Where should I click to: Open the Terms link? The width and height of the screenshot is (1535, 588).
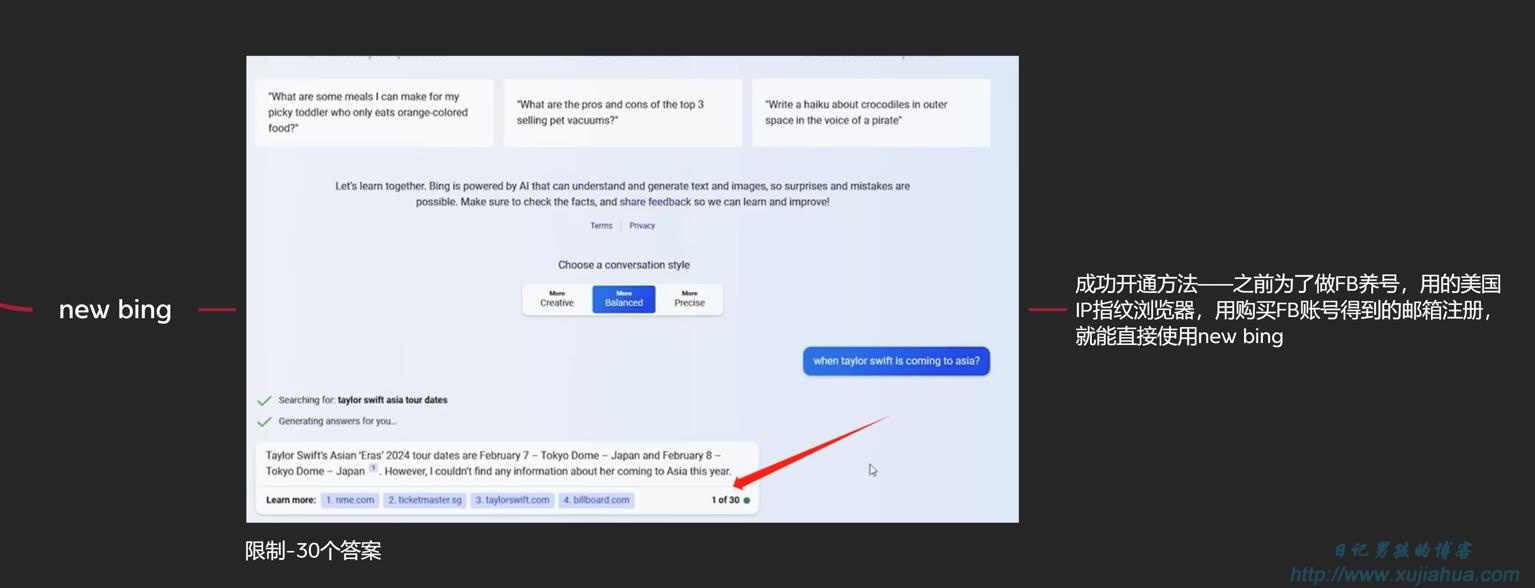[x=601, y=226]
